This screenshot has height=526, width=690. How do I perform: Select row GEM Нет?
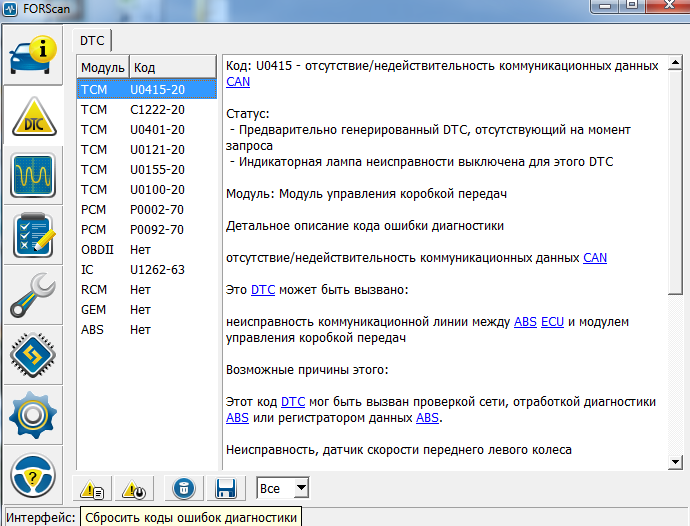coord(147,310)
